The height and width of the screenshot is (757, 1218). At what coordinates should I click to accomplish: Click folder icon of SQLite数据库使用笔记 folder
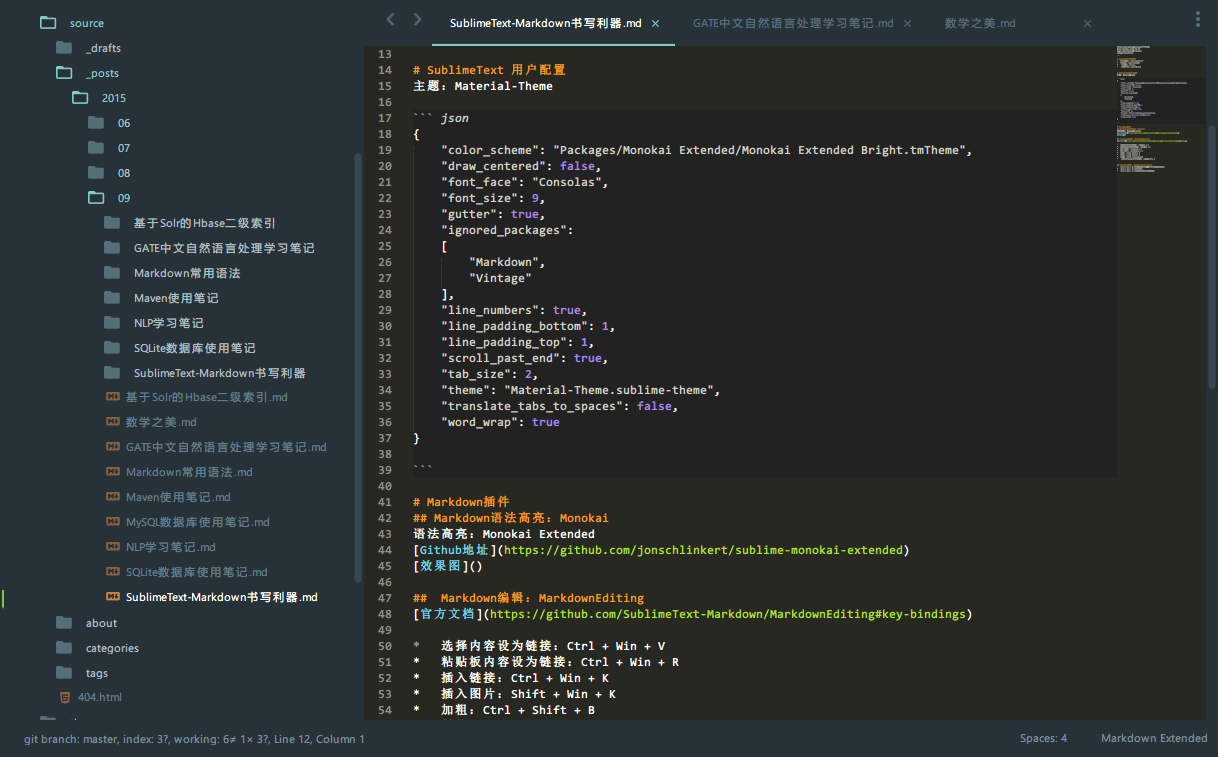(112, 347)
